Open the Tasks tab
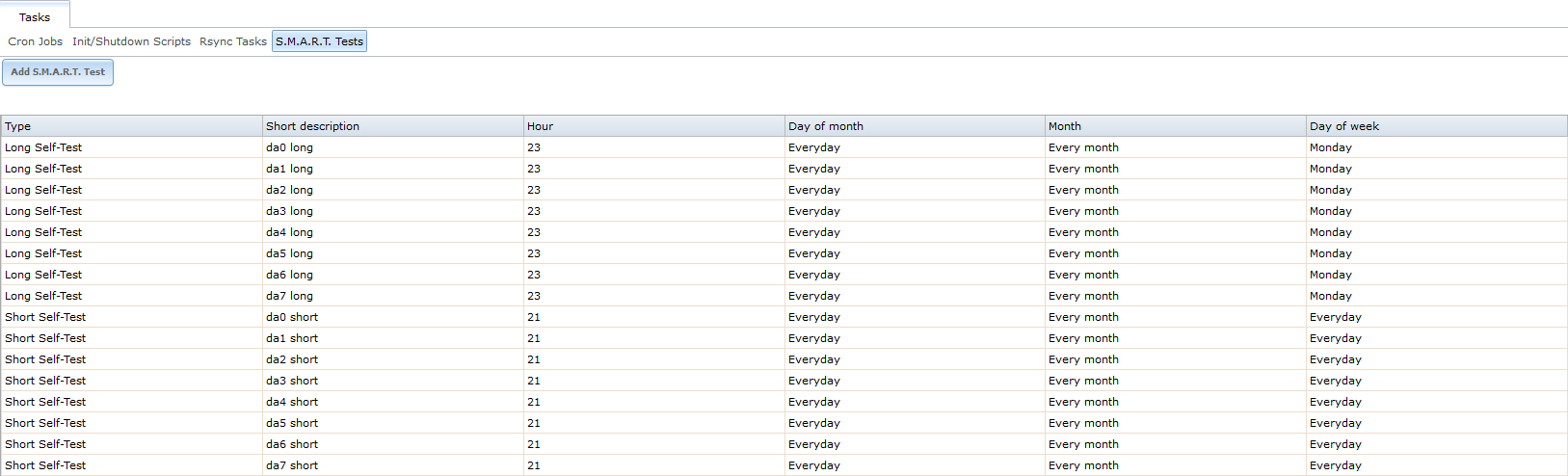This screenshot has width=1568, height=476. coord(35,16)
